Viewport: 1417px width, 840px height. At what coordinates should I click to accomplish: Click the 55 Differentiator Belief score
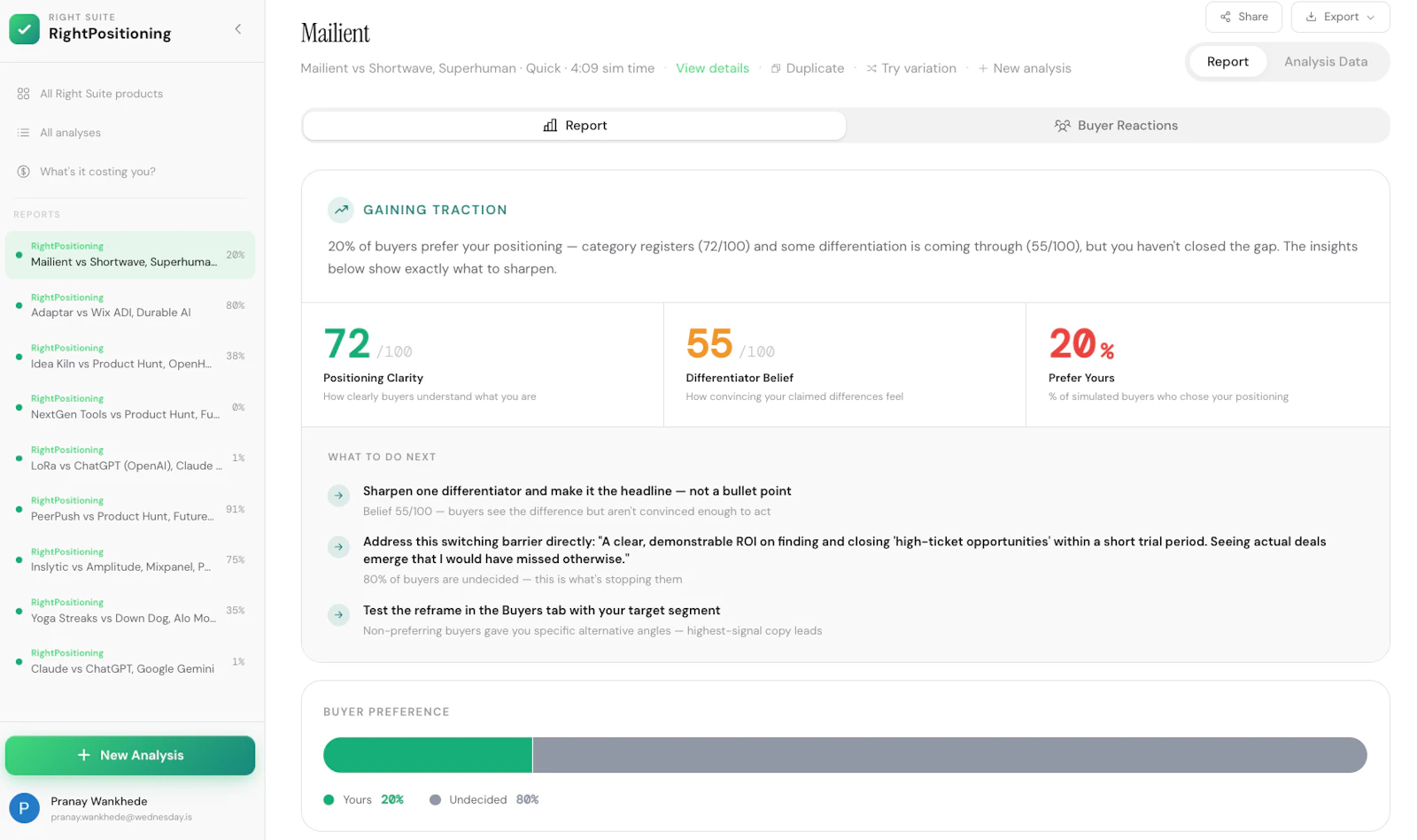click(x=709, y=343)
